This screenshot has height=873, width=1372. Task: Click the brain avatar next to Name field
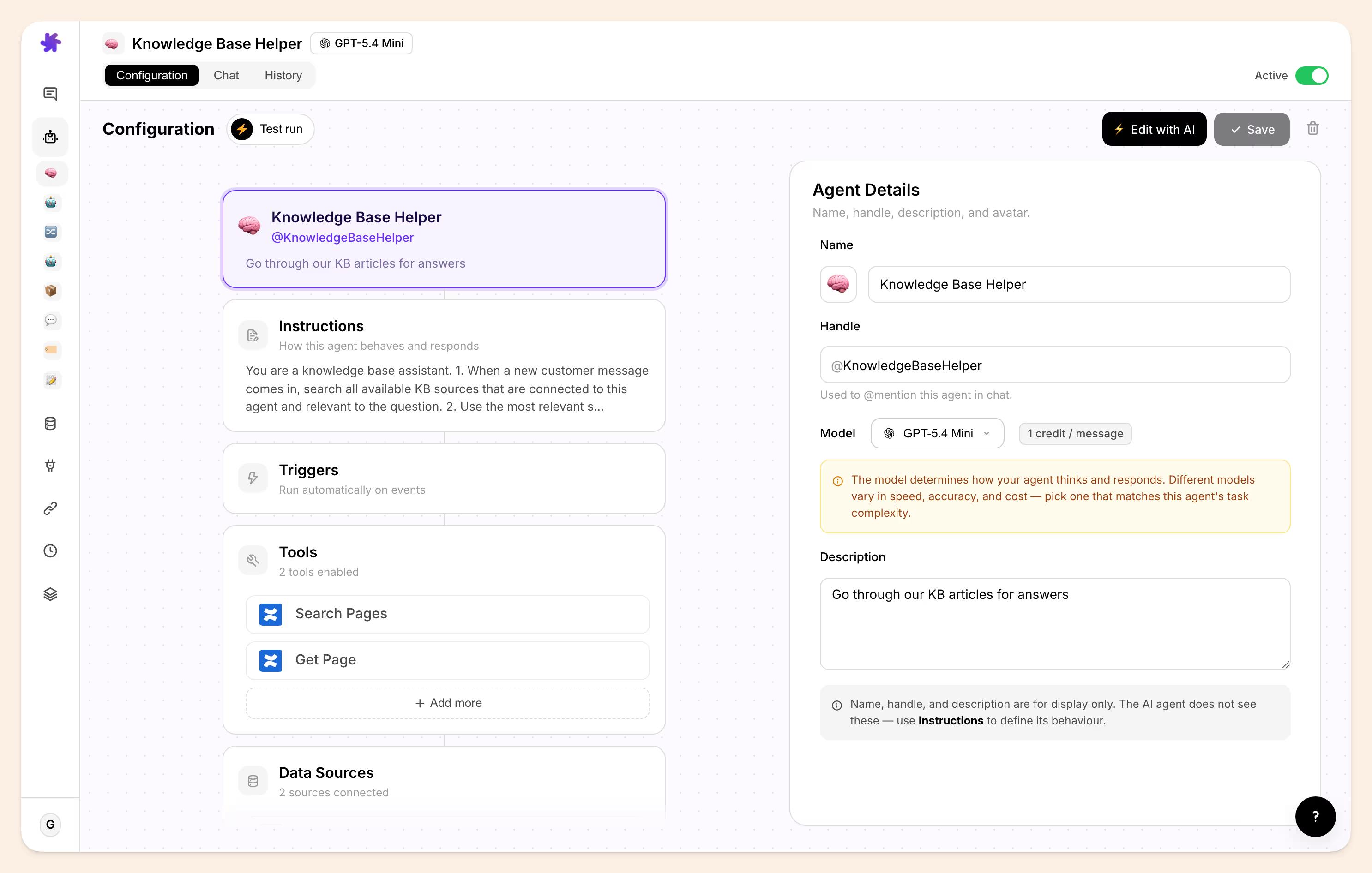pos(838,284)
